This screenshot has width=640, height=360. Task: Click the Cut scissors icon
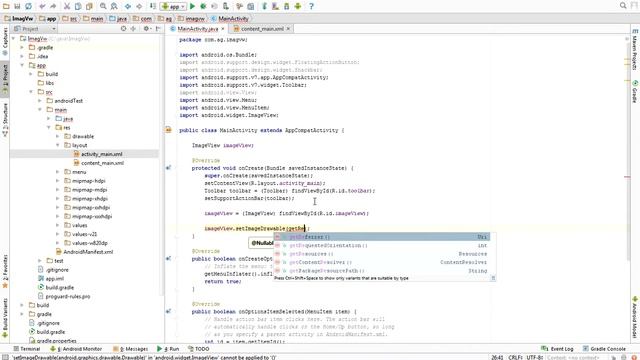(67, 6)
